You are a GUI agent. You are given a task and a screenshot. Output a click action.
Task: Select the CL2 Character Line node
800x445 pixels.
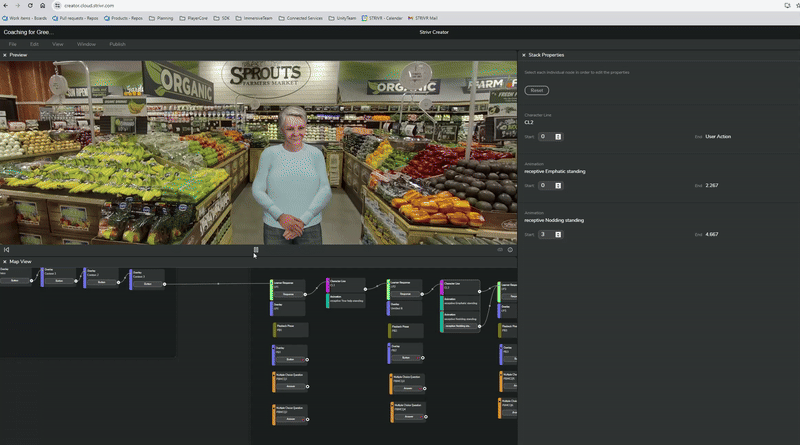(460, 286)
